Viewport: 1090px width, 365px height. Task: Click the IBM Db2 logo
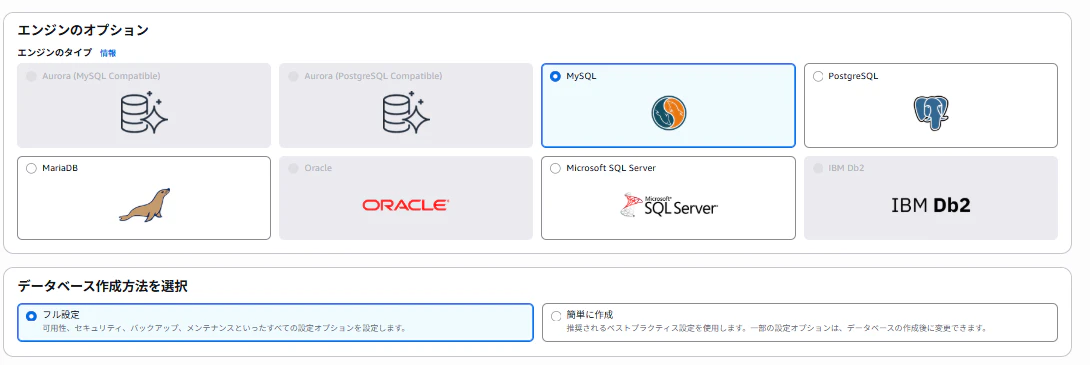pos(931,205)
